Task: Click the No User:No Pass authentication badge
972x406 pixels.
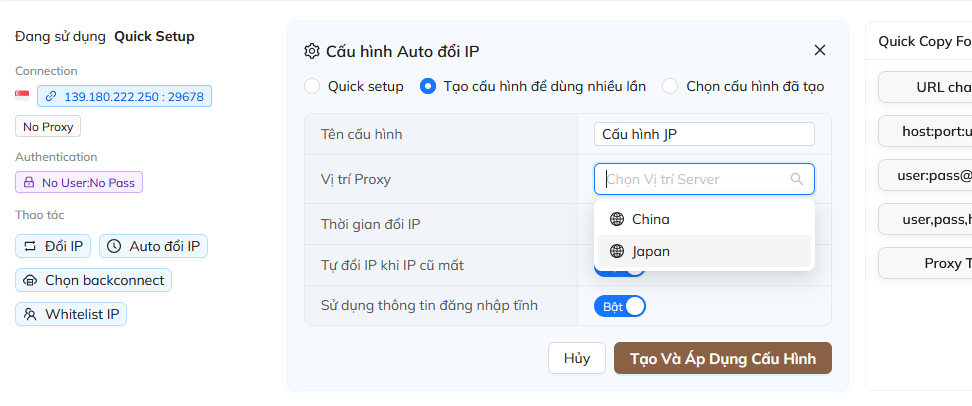Action: [79, 183]
